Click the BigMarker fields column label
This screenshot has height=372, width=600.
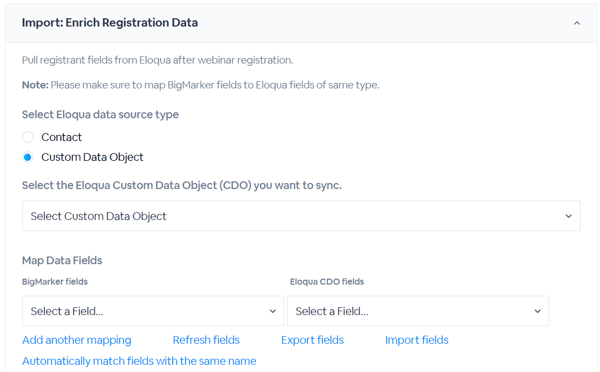click(55, 282)
